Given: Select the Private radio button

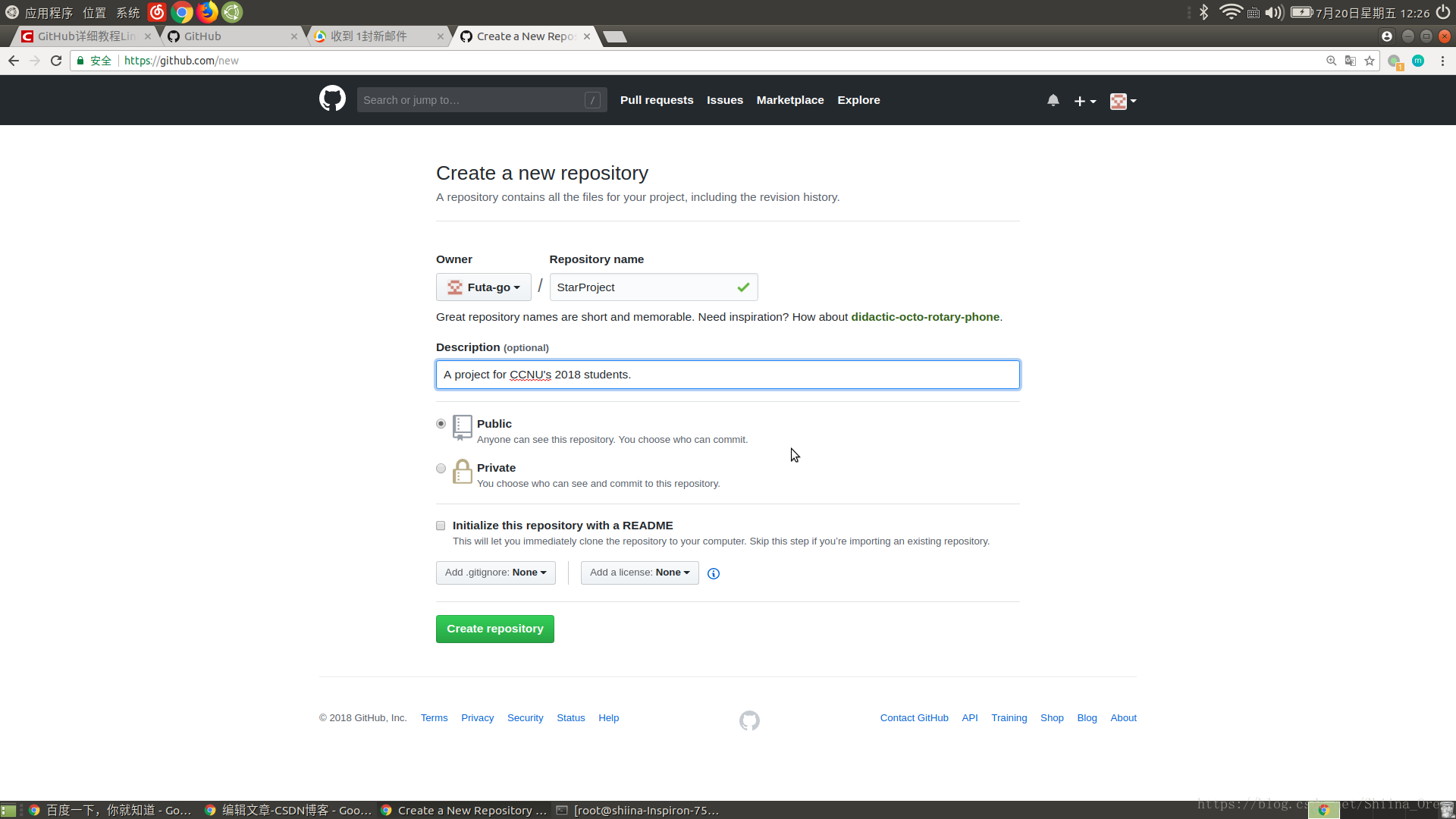Looking at the screenshot, I should point(440,467).
